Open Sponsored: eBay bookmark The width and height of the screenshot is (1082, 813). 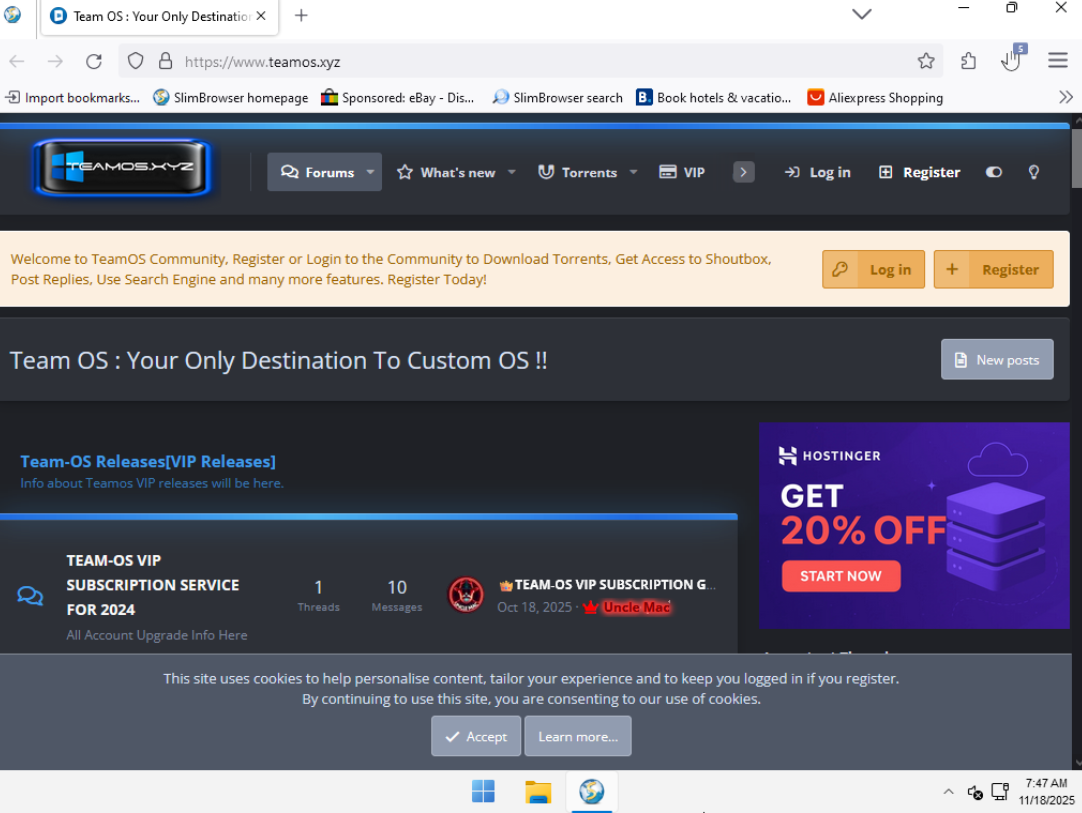pos(398,97)
